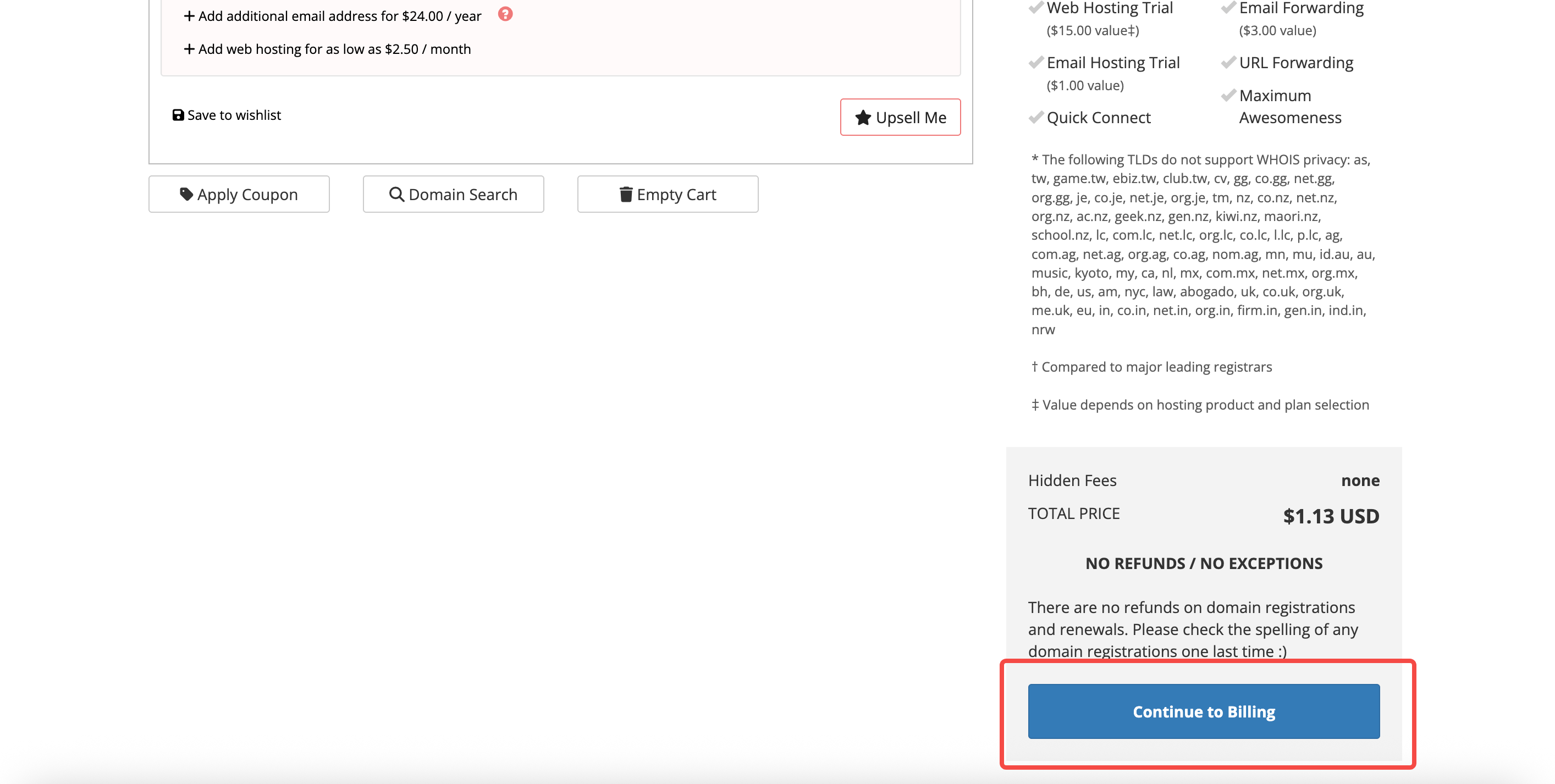
Task: Click the trash icon in Empty Cart
Action: (626, 194)
